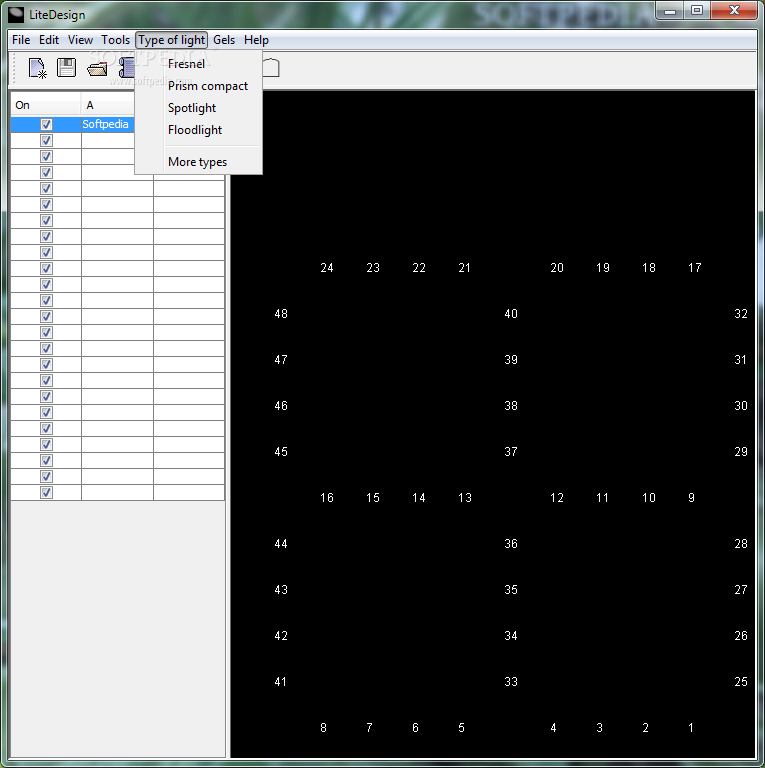Click the gel roll toolbar icon

(126, 68)
